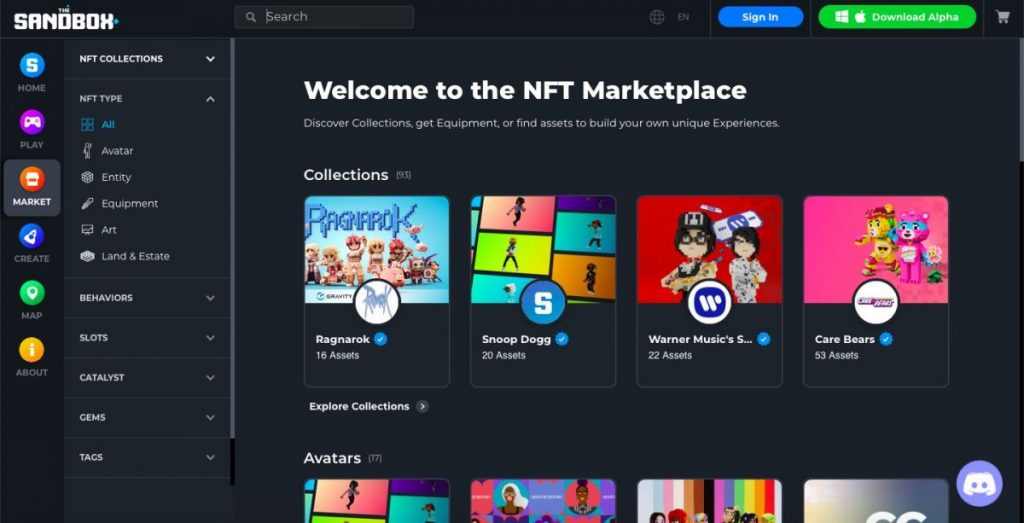Click the search magnifier icon
1024x523 pixels.
click(x=251, y=17)
